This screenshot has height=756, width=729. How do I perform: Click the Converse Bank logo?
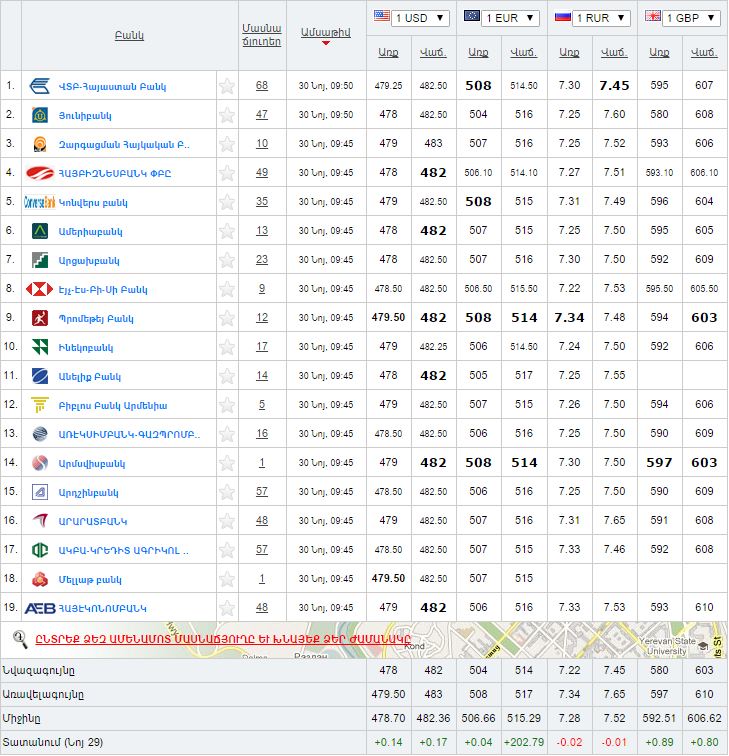[40, 202]
